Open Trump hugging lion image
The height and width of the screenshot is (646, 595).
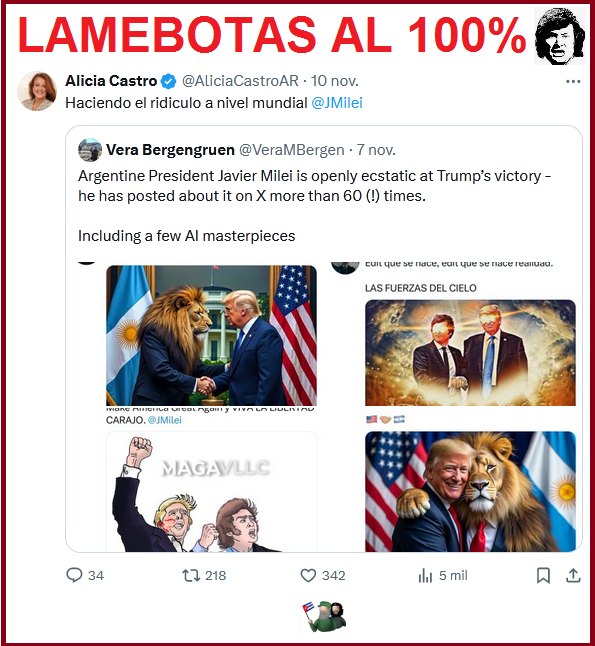[x=470, y=492]
